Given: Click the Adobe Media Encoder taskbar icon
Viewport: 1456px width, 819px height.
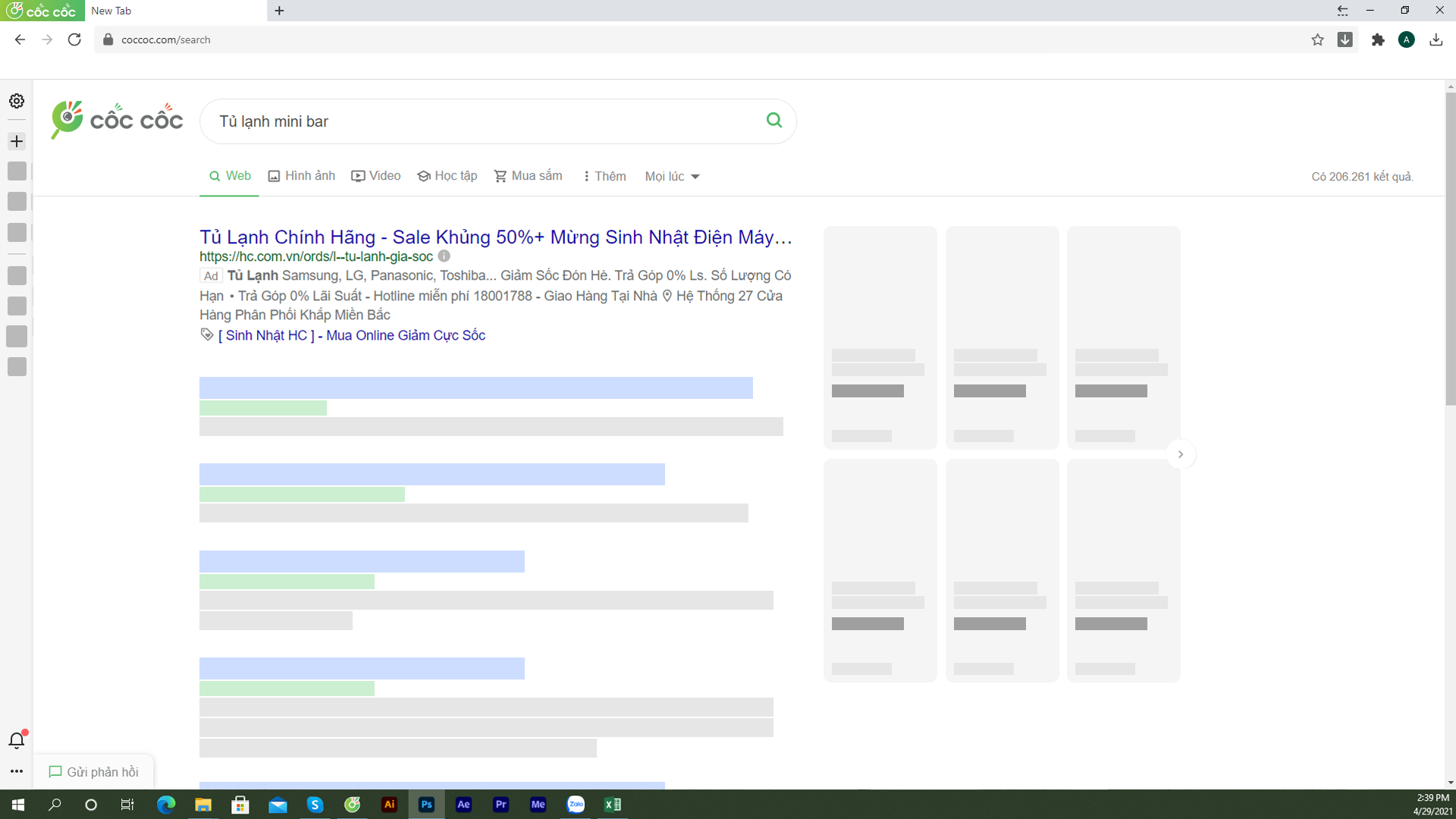Looking at the screenshot, I should [x=538, y=804].
